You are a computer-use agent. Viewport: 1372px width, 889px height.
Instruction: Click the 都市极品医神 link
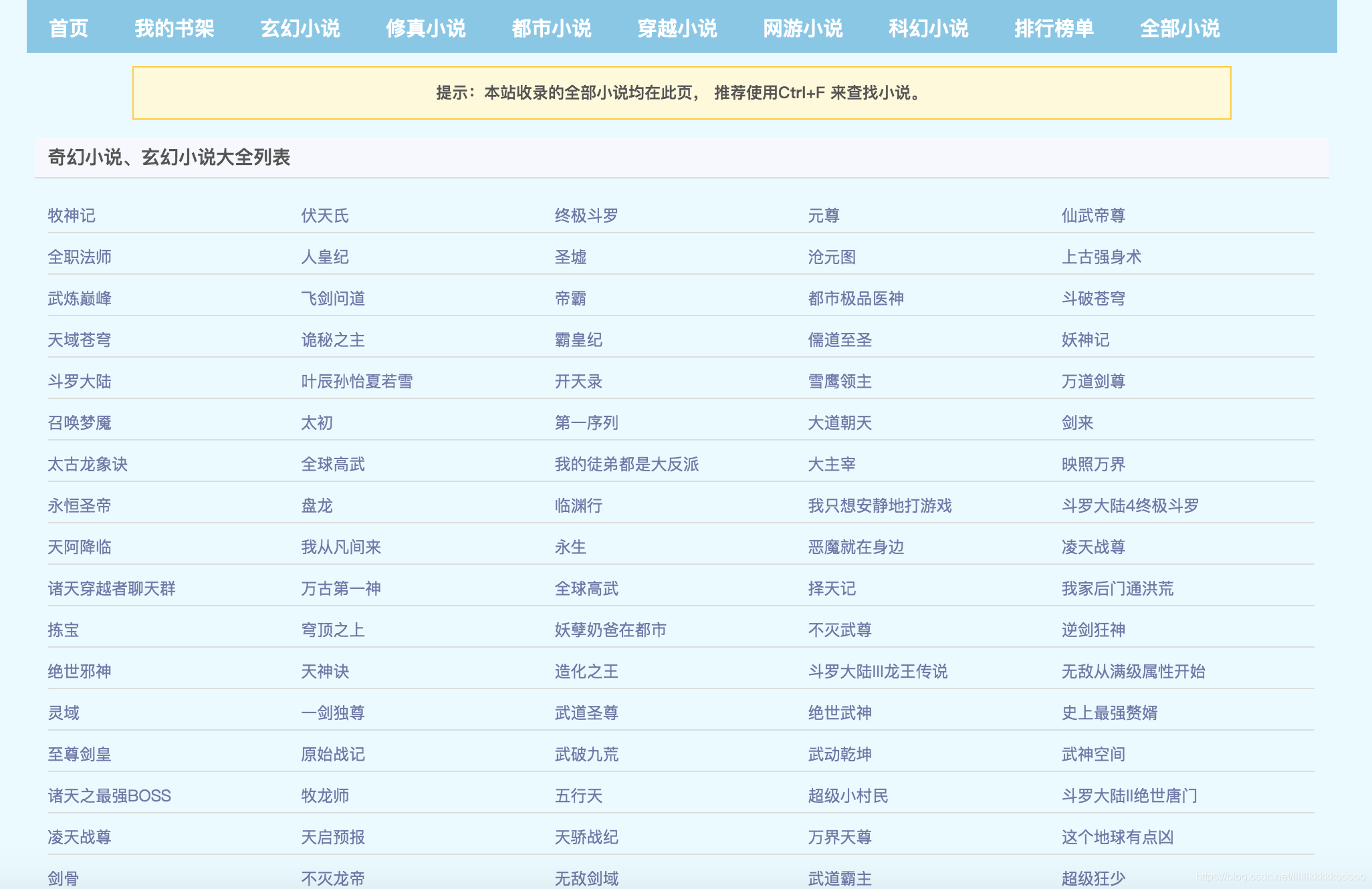coord(856,298)
